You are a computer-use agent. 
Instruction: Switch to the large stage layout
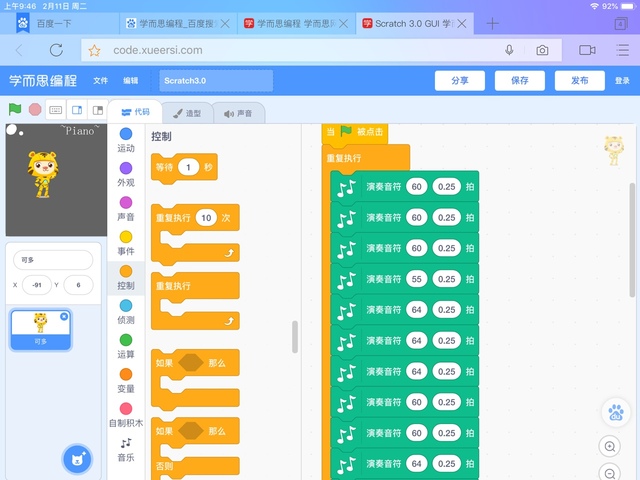[98, 109]
